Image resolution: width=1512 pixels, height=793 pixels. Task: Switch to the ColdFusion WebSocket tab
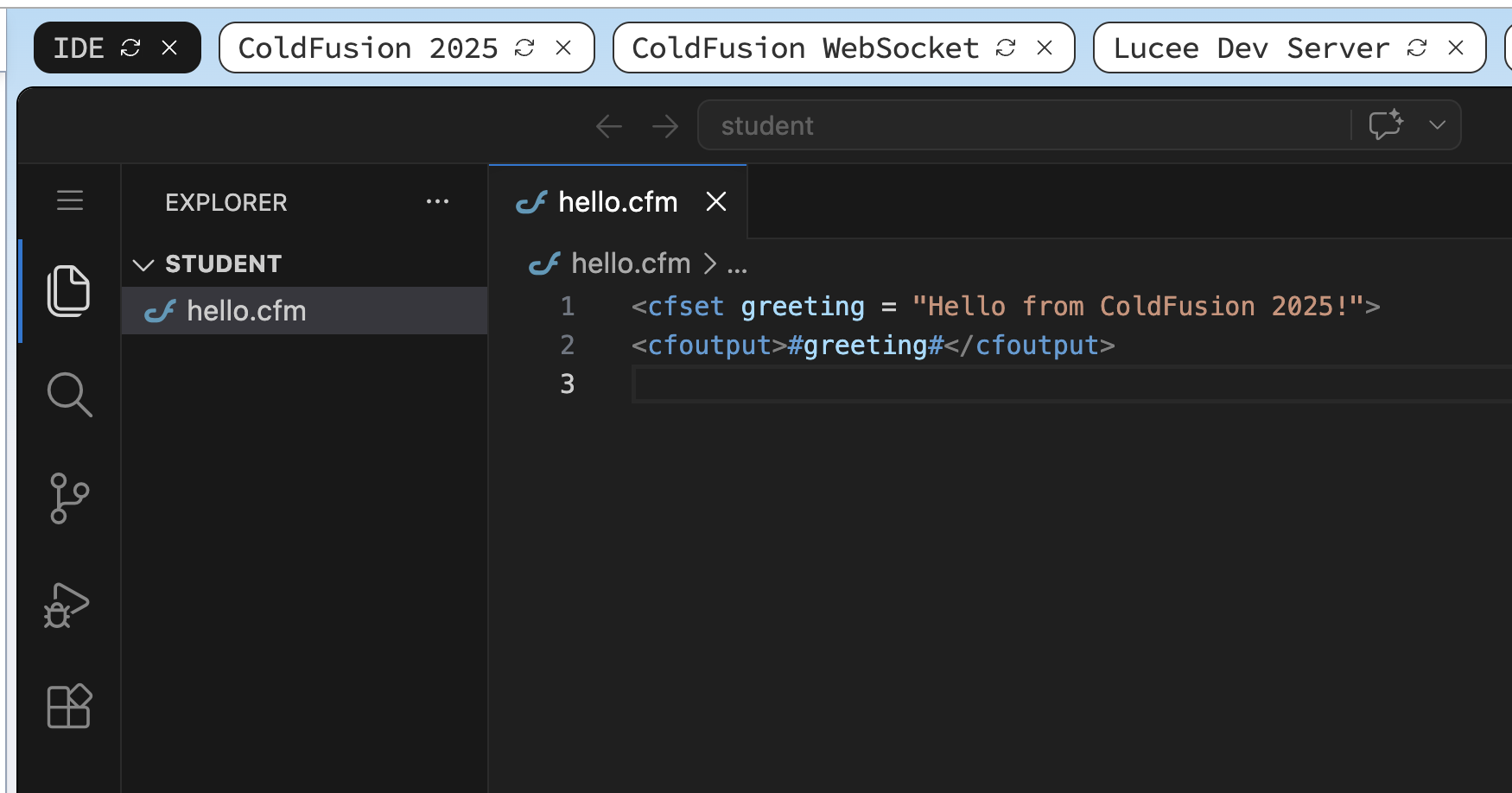(805, 48)
